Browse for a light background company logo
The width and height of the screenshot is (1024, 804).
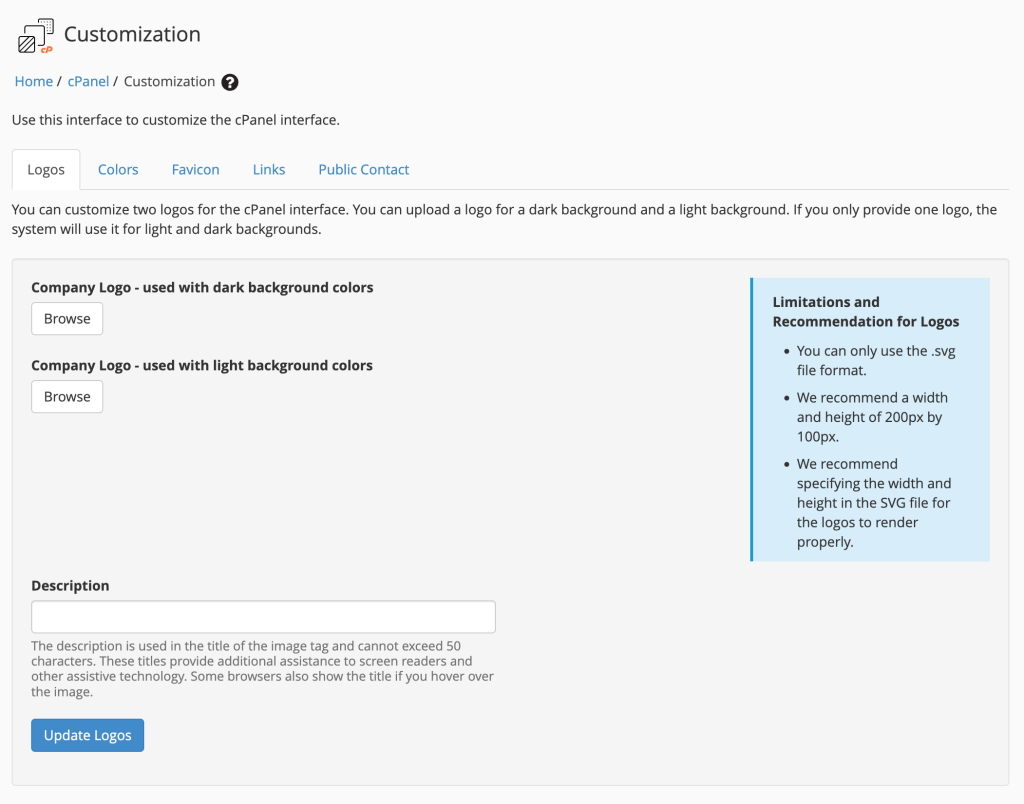coord(66,396)
